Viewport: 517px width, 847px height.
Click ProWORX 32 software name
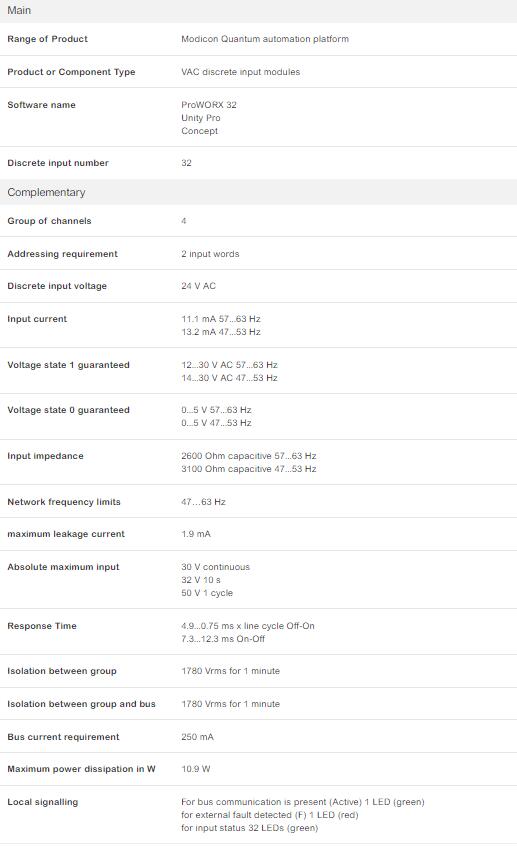coord(209,105)
